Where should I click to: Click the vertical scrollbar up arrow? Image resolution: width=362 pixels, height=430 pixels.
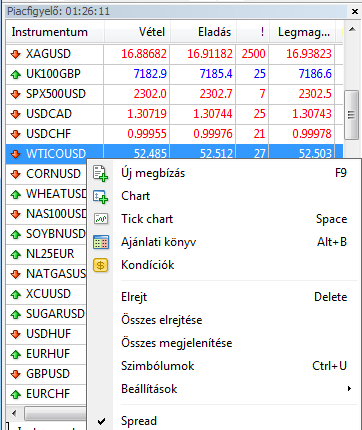[352, 30]
